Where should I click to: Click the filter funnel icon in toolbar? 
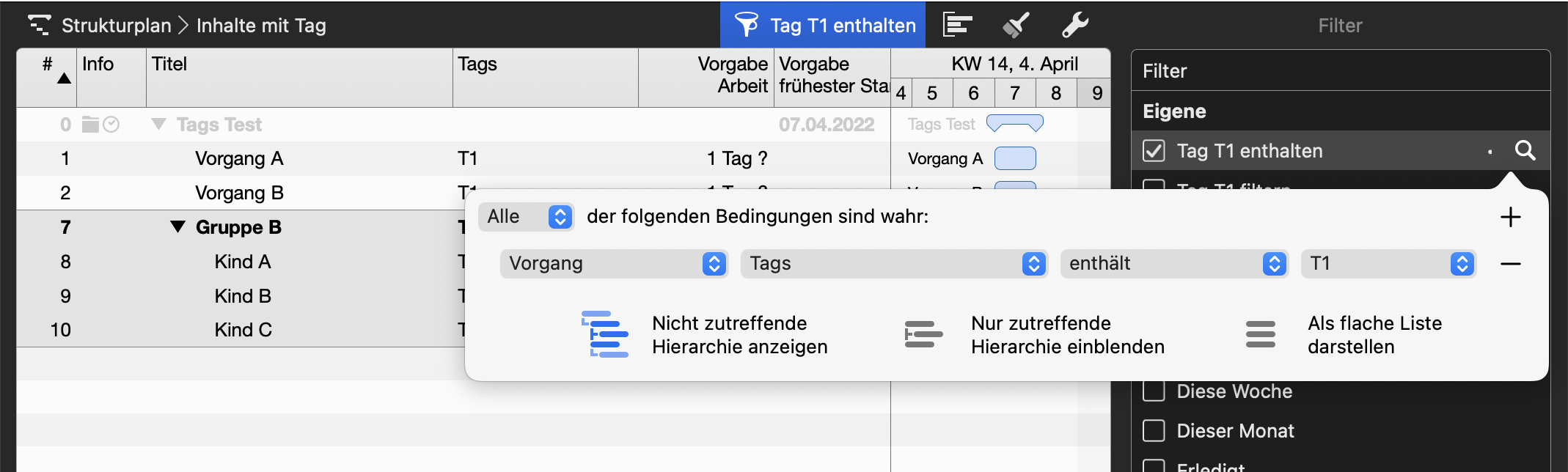point(747,25)
